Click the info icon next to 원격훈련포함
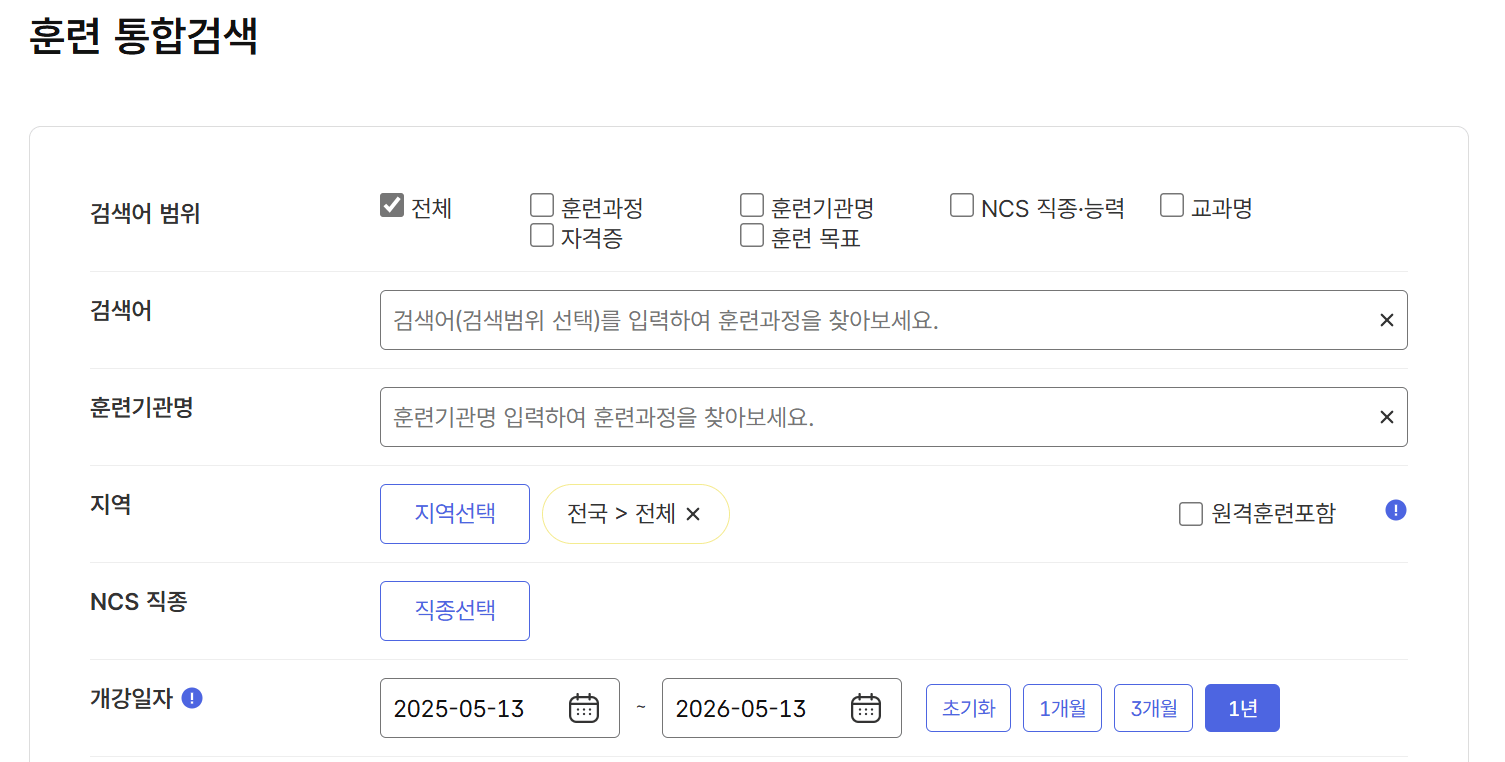This screenshot has height=762, width=1505. [x=1395, y=510]
